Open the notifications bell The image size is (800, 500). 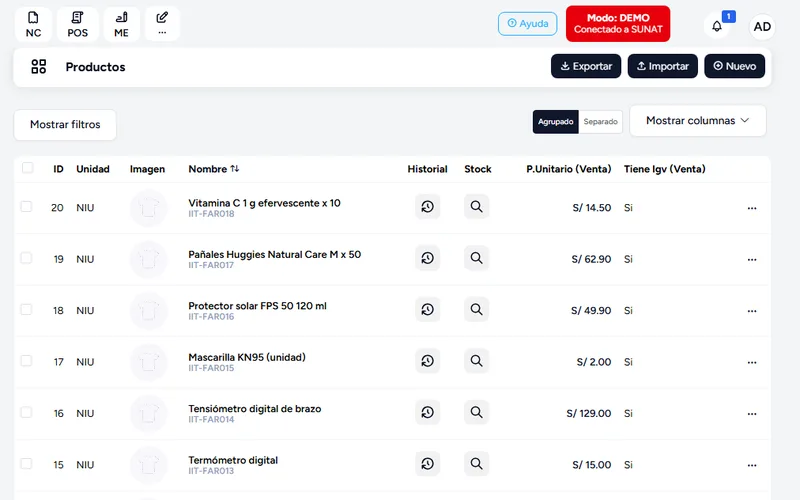point(716,26)
